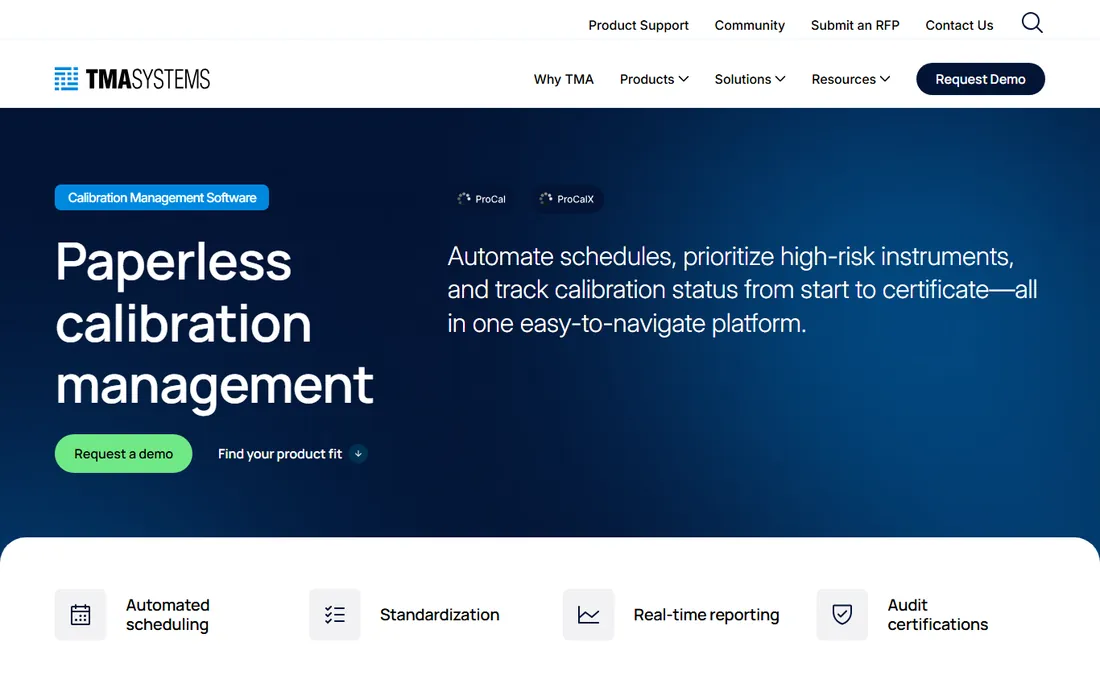Expand the Solutions dropdown menu
Image resolution: width=1100 pixels, height=688 pixels.
(x=750, y=79)
